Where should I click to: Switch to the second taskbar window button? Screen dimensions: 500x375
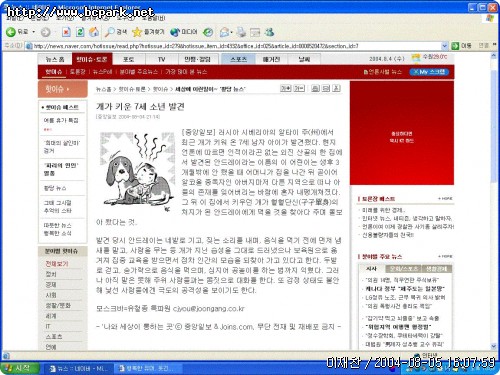[148, 369]
